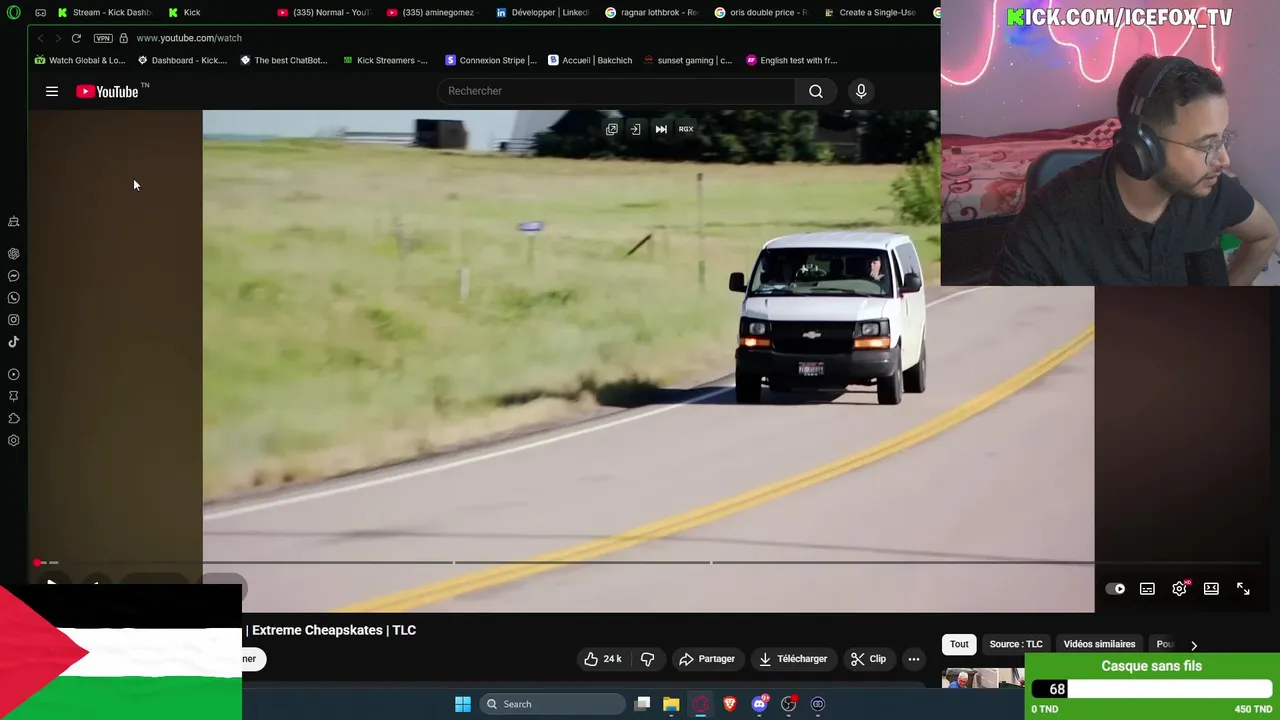Screen dimensions: 1280x720
Task: Click the YouTube search magnifier button
Action: coord(816,91)
